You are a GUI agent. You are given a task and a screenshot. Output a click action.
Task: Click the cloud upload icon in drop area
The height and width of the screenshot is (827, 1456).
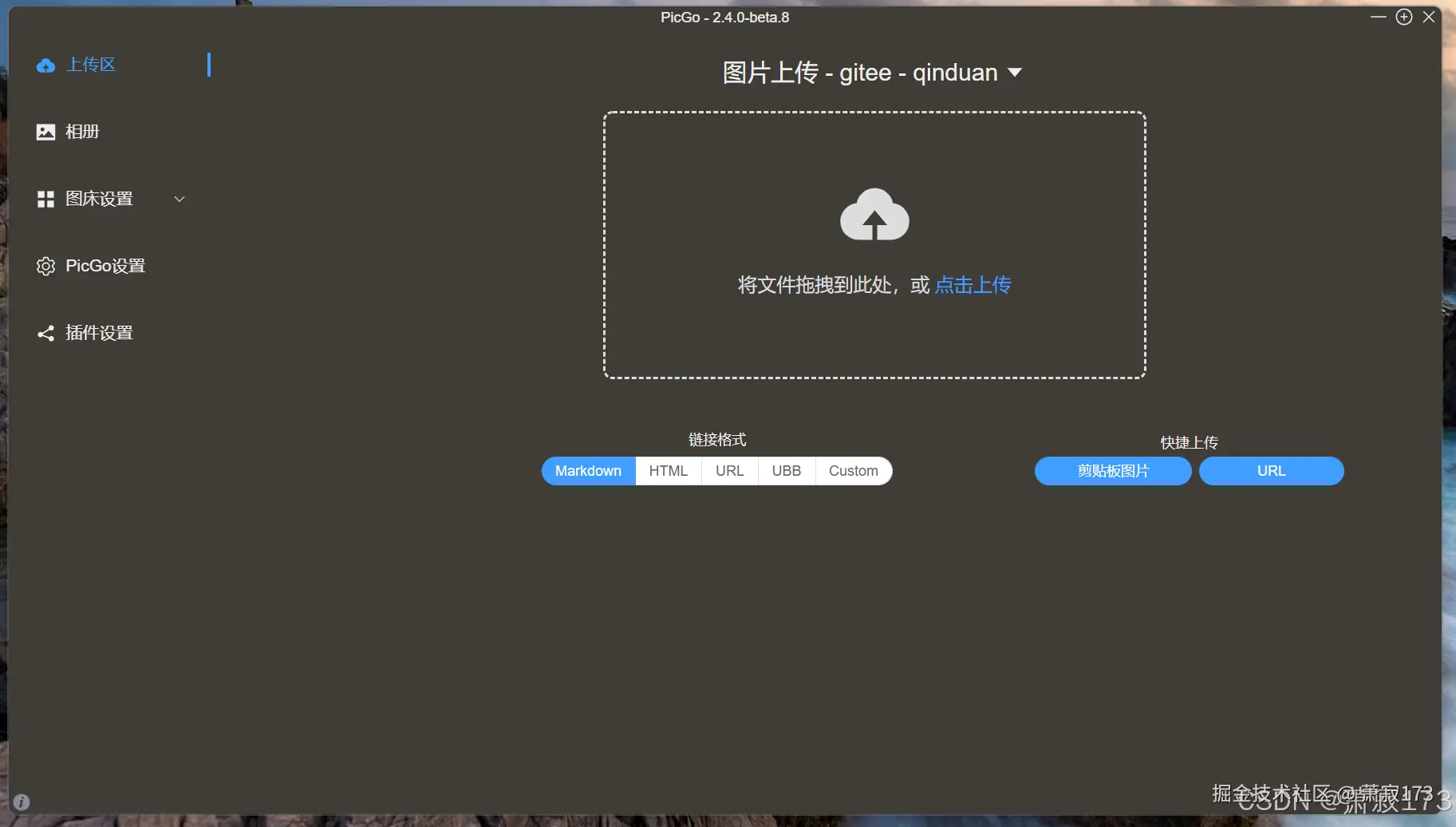click(874, 215)
